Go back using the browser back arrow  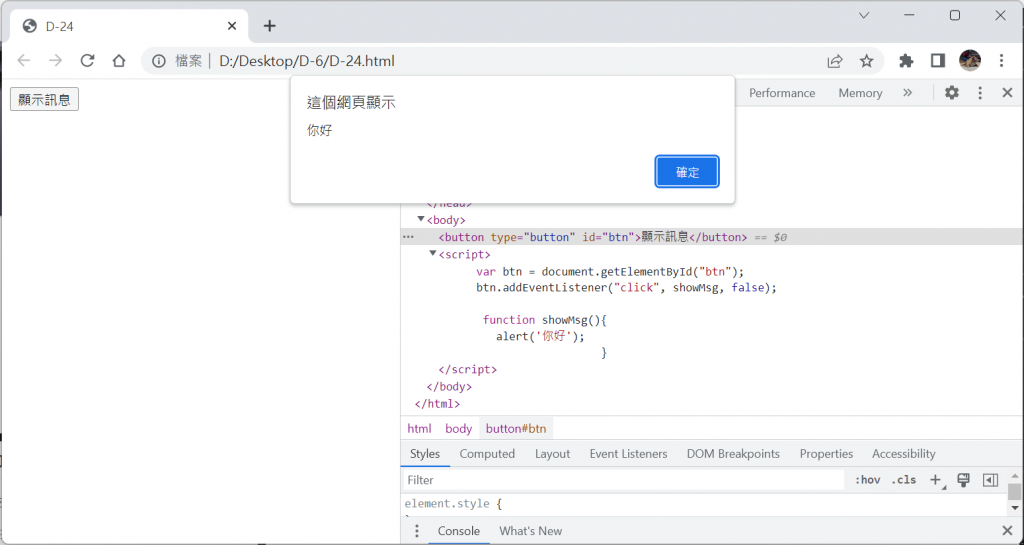point(24,61)
